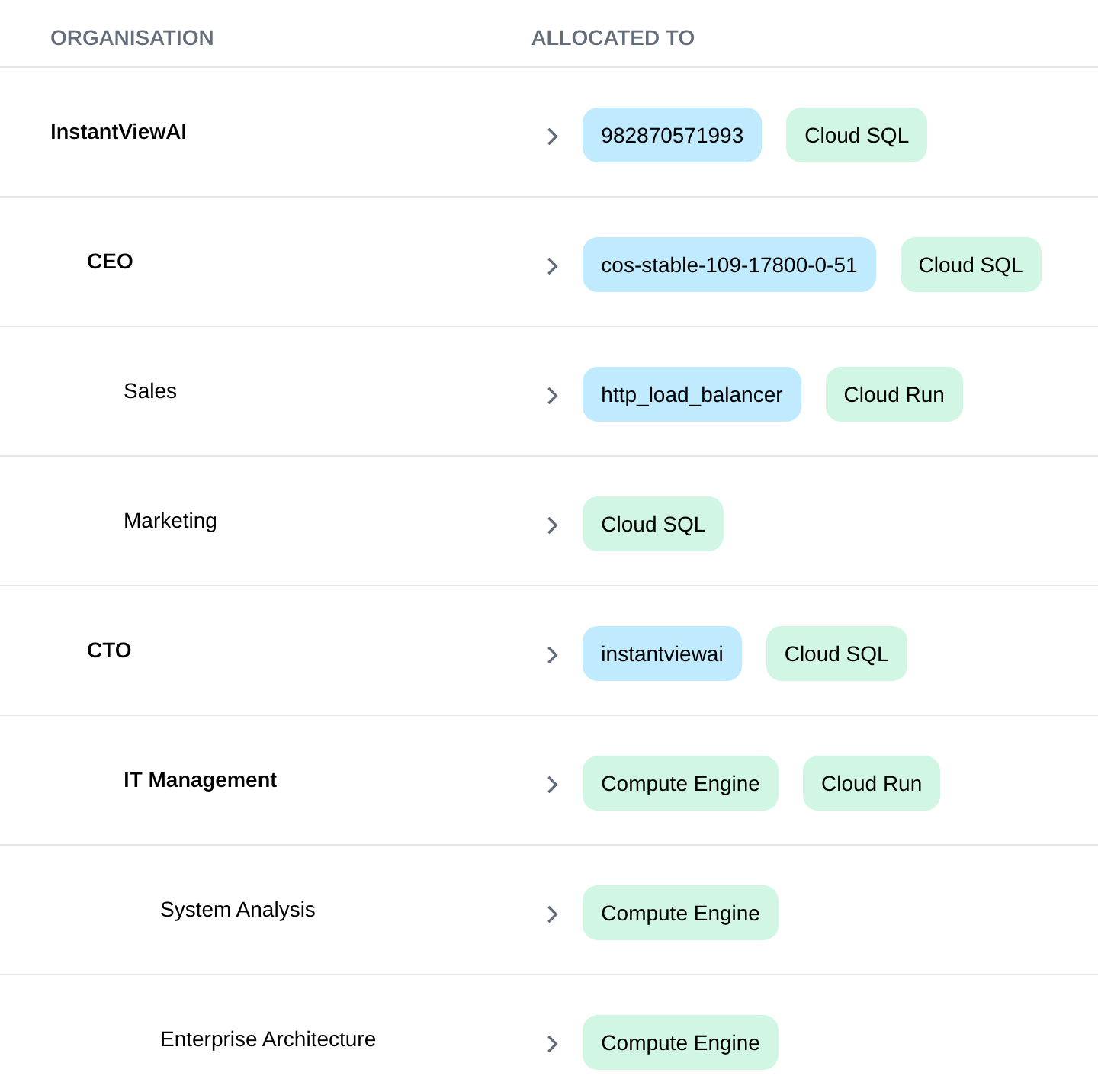Select the Enterprise Architecture organisation node

(x=268, y=1039)
